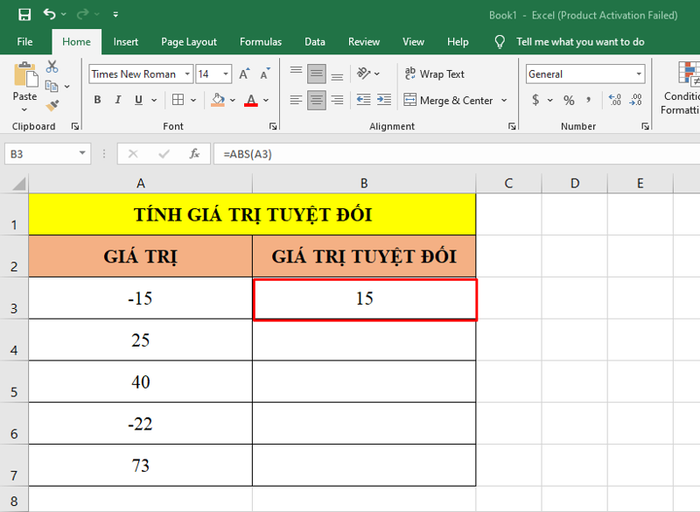Select the Format Painter brush
This screenshot has width=700, height=512.
52,105
